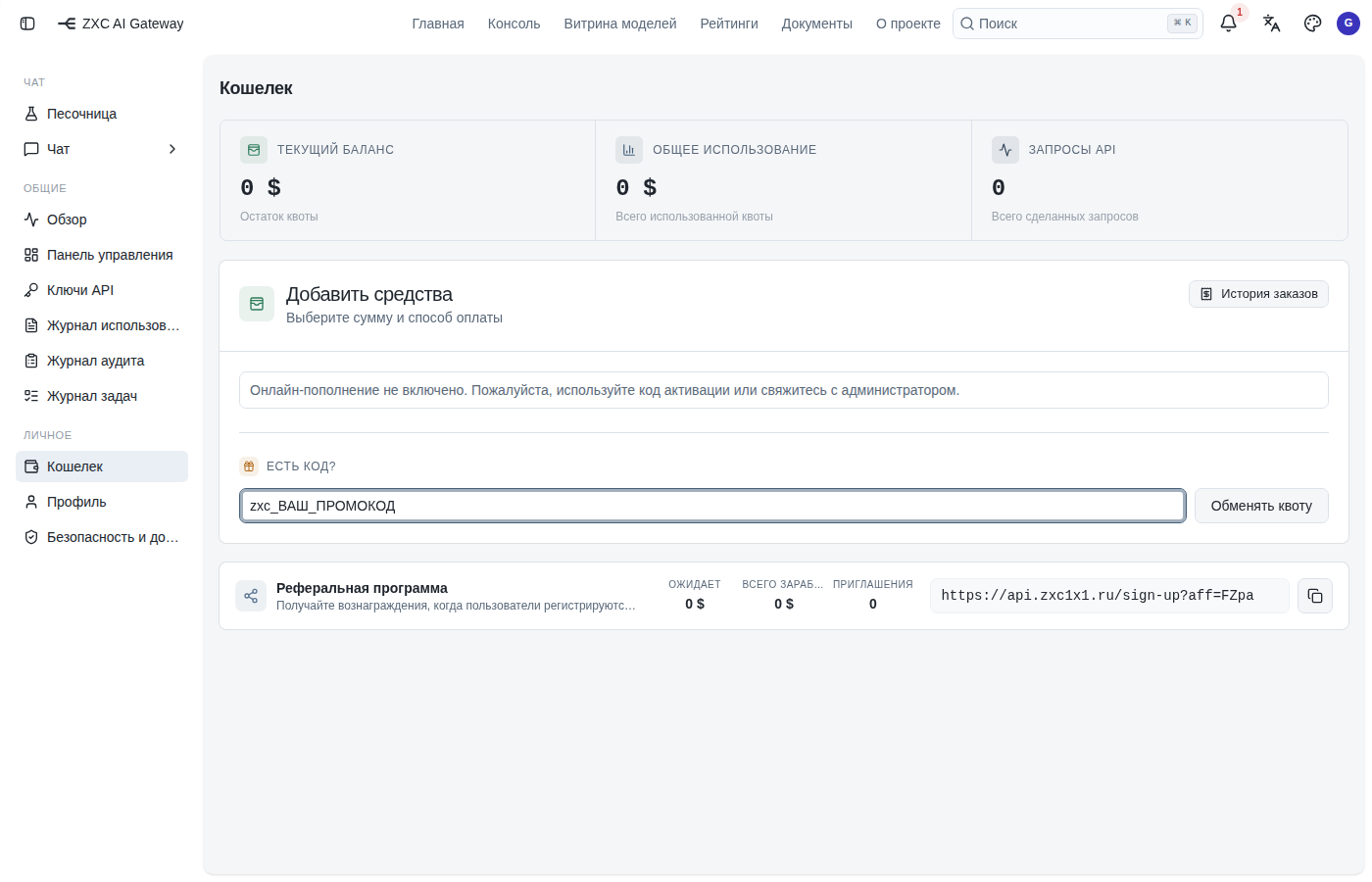Click the Журнал задач list icon
Image resolution: width=1372 pixels, height=882 pixels.
click(x=31, y=396)
